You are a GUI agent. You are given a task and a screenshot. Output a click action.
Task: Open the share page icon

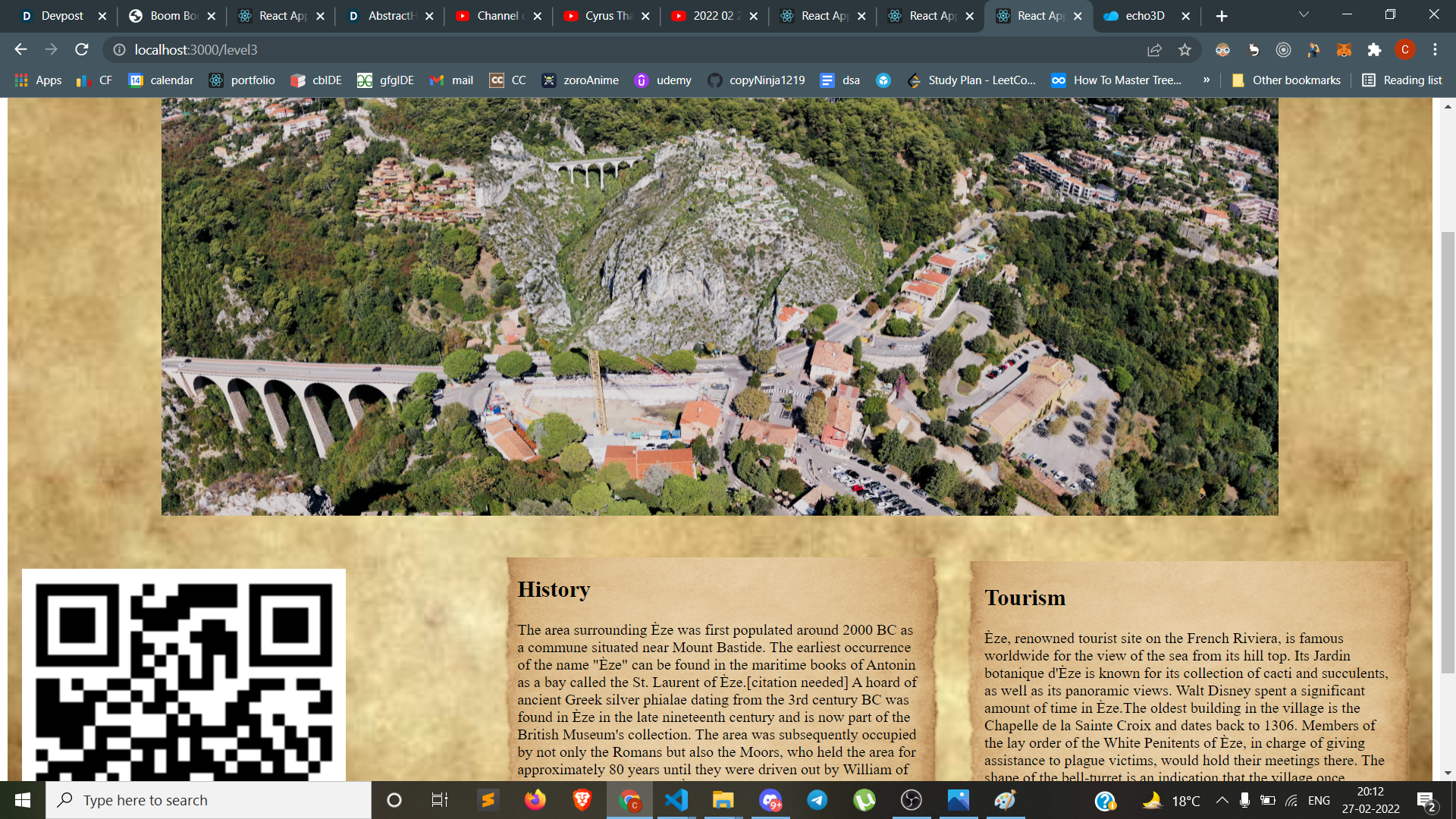tap(1154, 49)
